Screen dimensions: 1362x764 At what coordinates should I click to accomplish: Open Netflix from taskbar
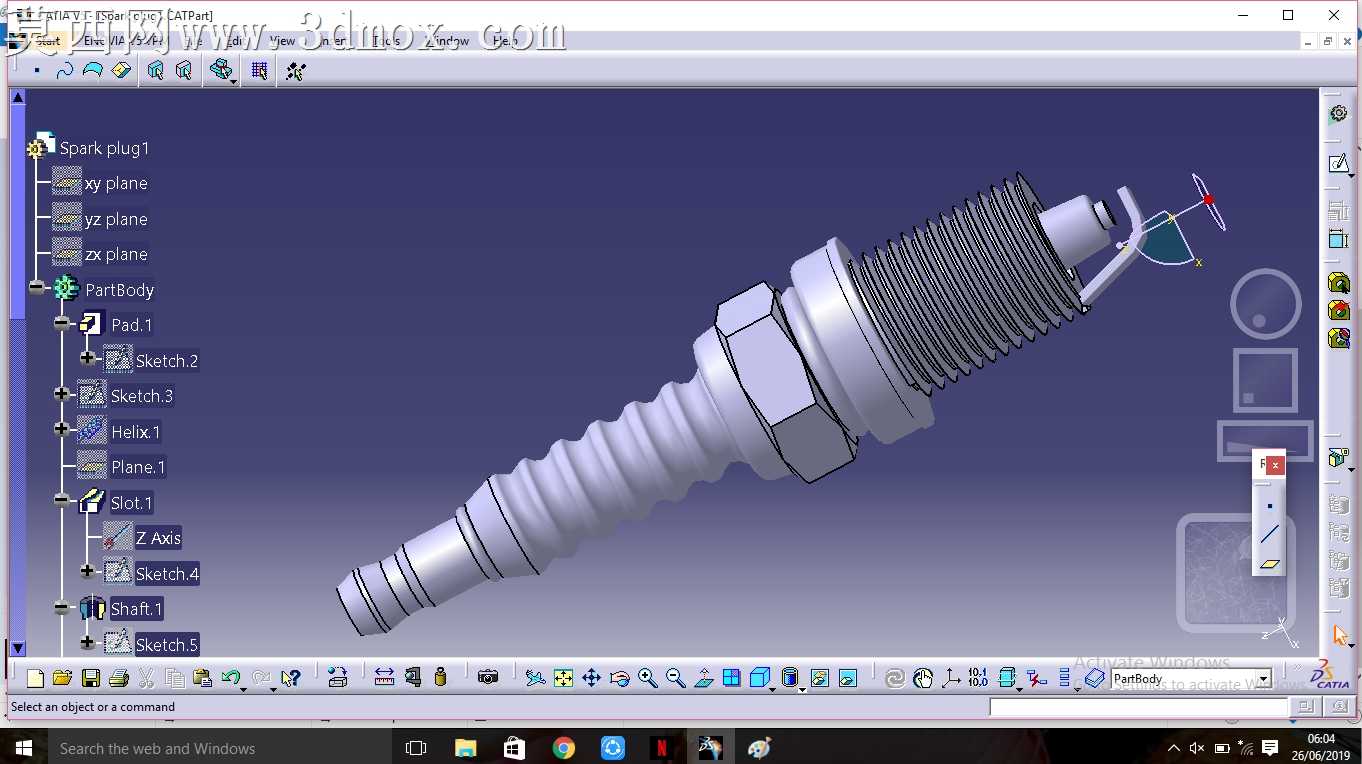tap(661, 748)
